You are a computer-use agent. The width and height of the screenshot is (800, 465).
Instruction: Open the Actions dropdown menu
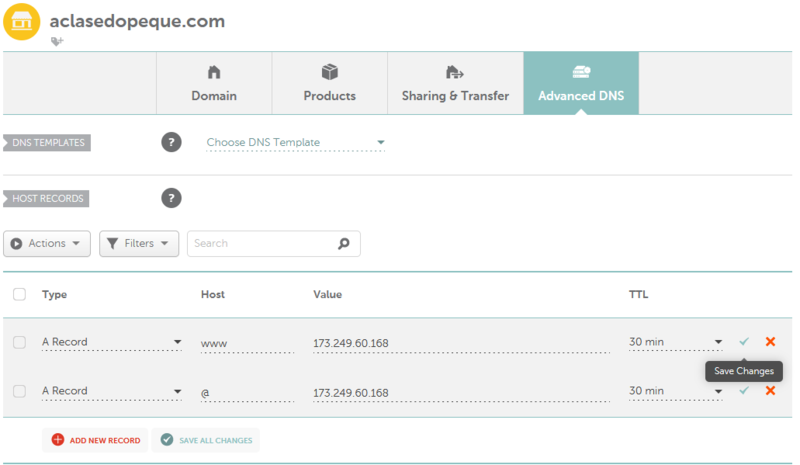point(47,243)
